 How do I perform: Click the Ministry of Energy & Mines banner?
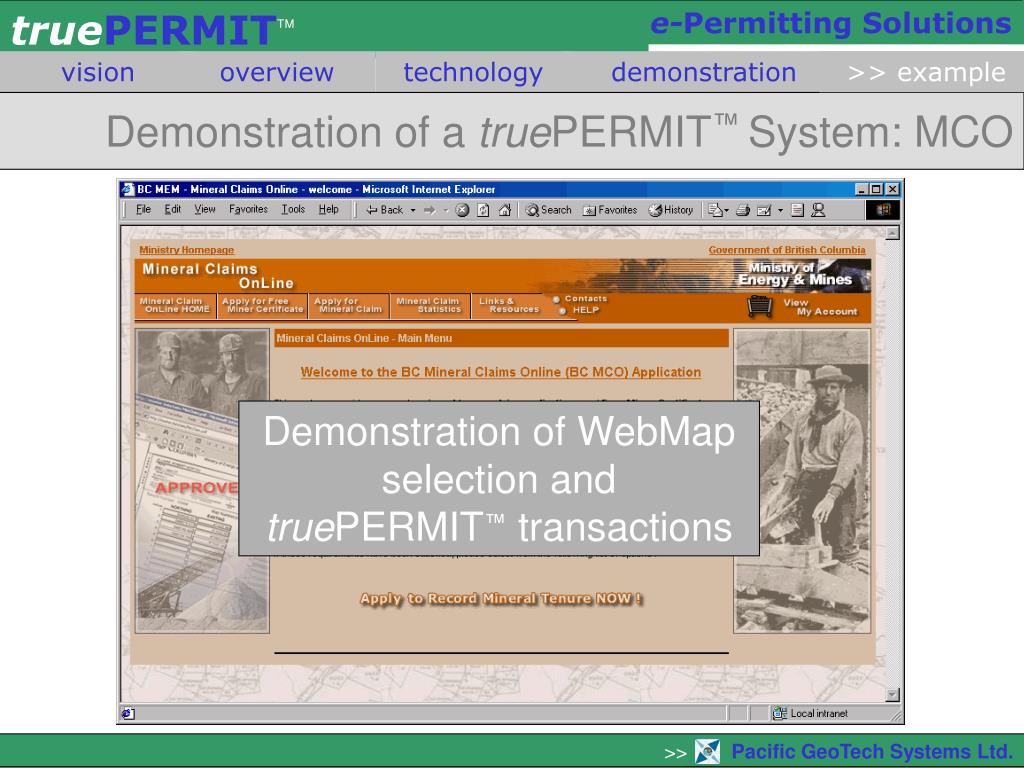(795, 274)
